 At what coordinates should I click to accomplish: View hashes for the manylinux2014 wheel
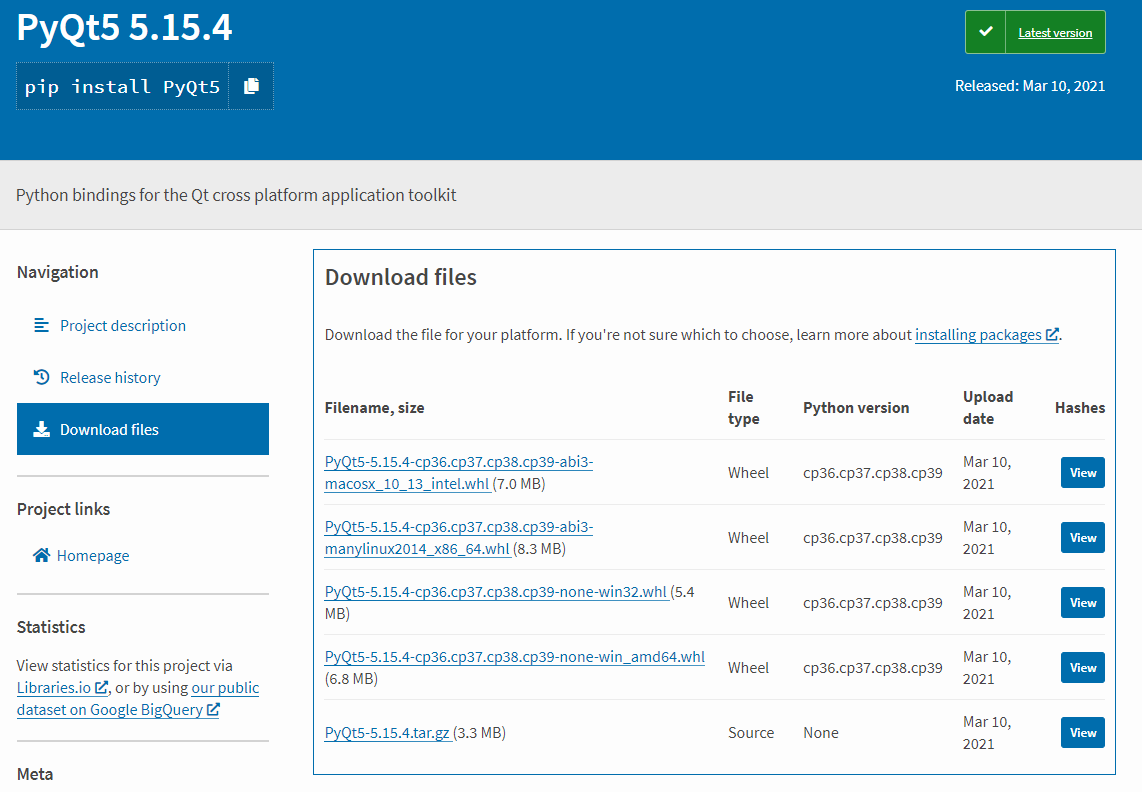pyautogui.click(x=1082, y=537)
